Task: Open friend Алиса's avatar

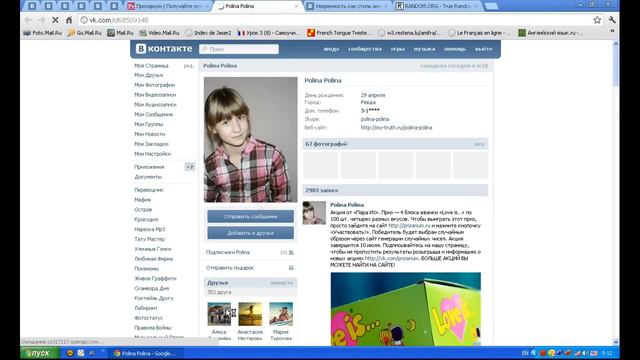Action: [219, 313]
